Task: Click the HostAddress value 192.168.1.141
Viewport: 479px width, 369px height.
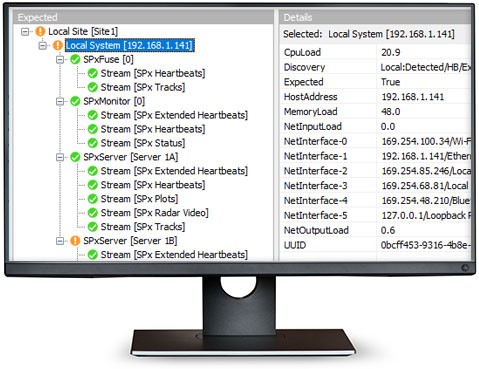Action: (413, 97)
